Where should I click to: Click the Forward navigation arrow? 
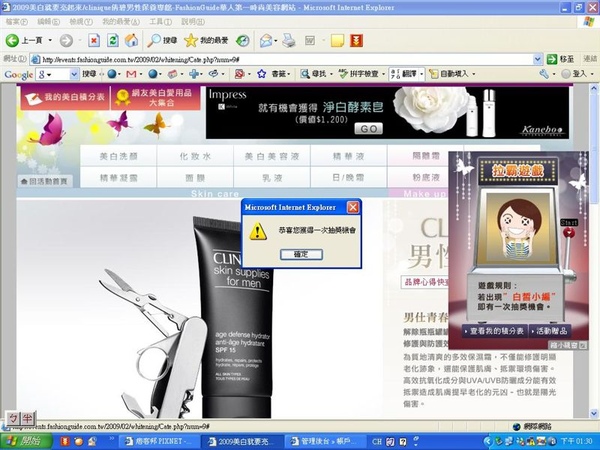coord(66,40)
